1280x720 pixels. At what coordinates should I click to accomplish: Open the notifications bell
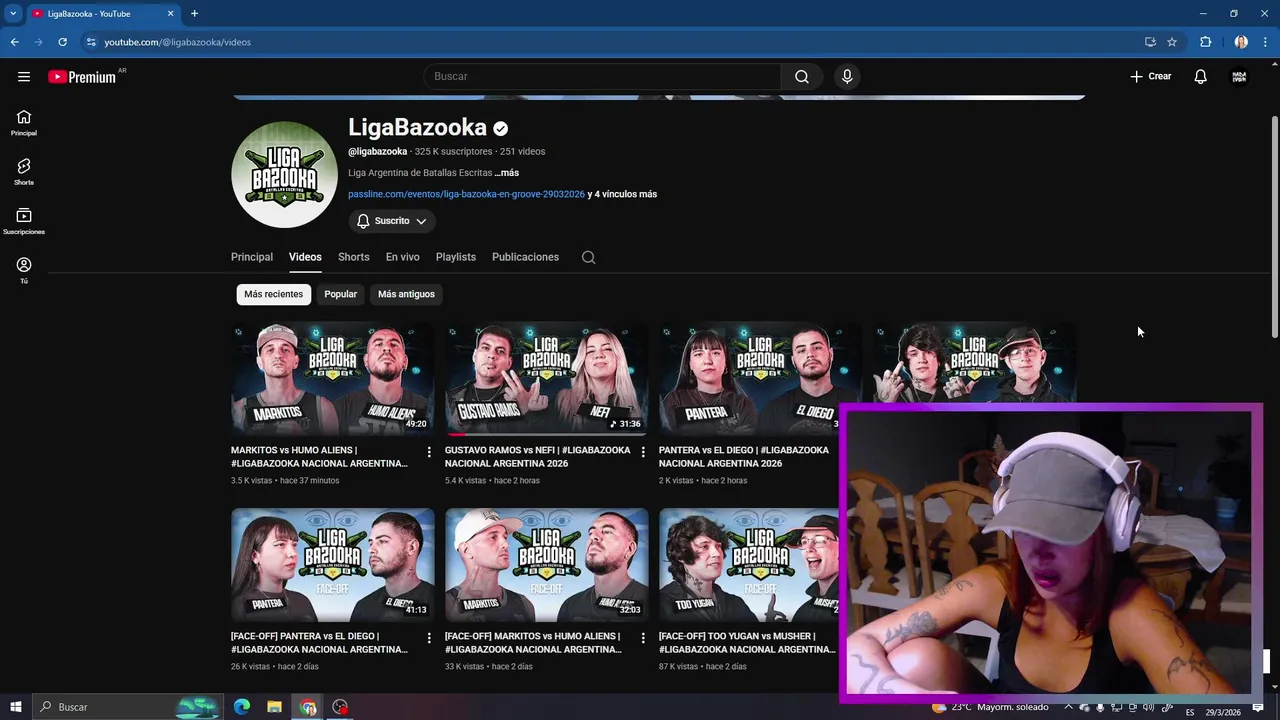[1200, 76]
